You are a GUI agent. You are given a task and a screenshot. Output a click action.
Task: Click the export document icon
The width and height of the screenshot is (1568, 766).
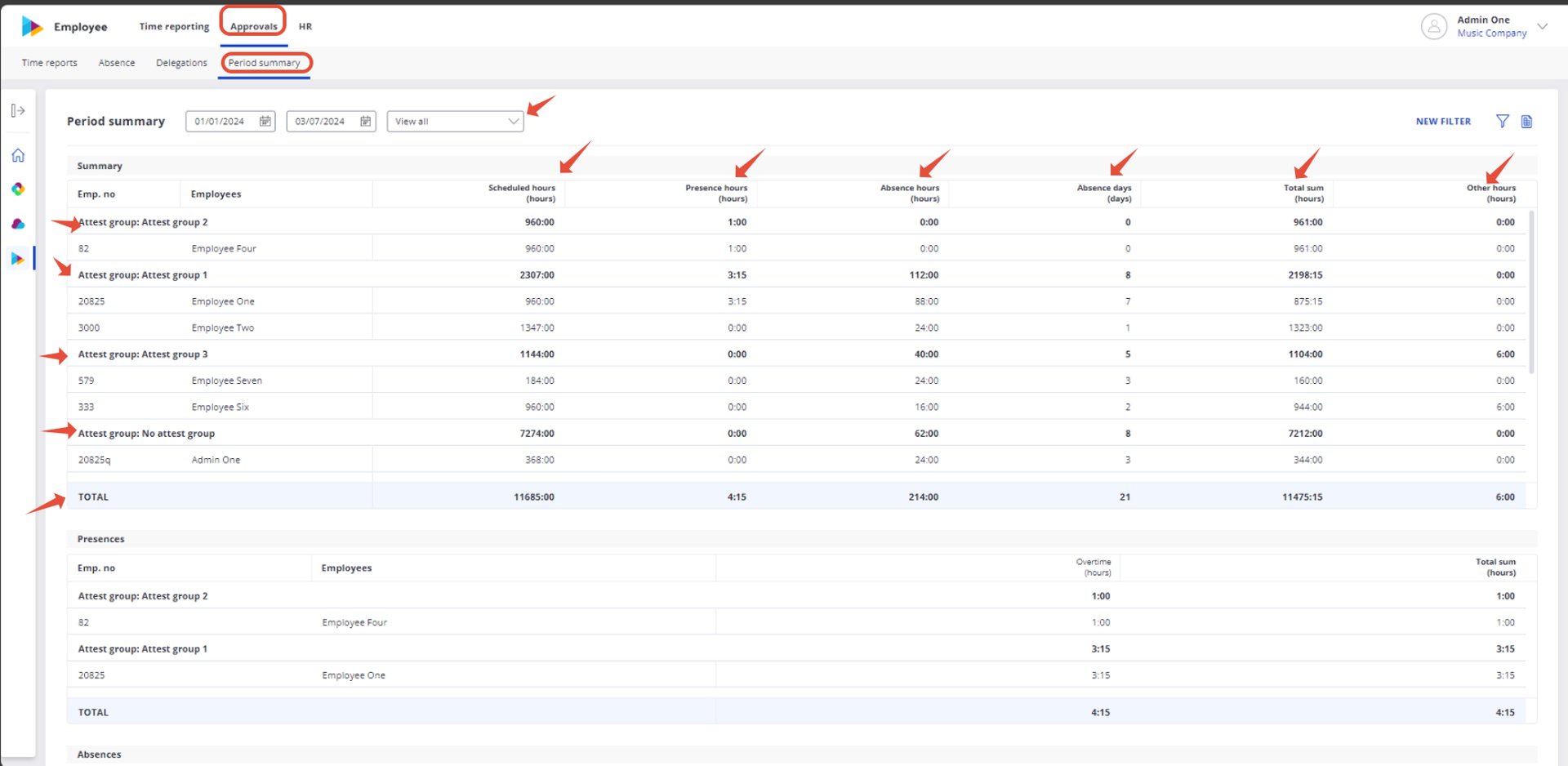1526,121
